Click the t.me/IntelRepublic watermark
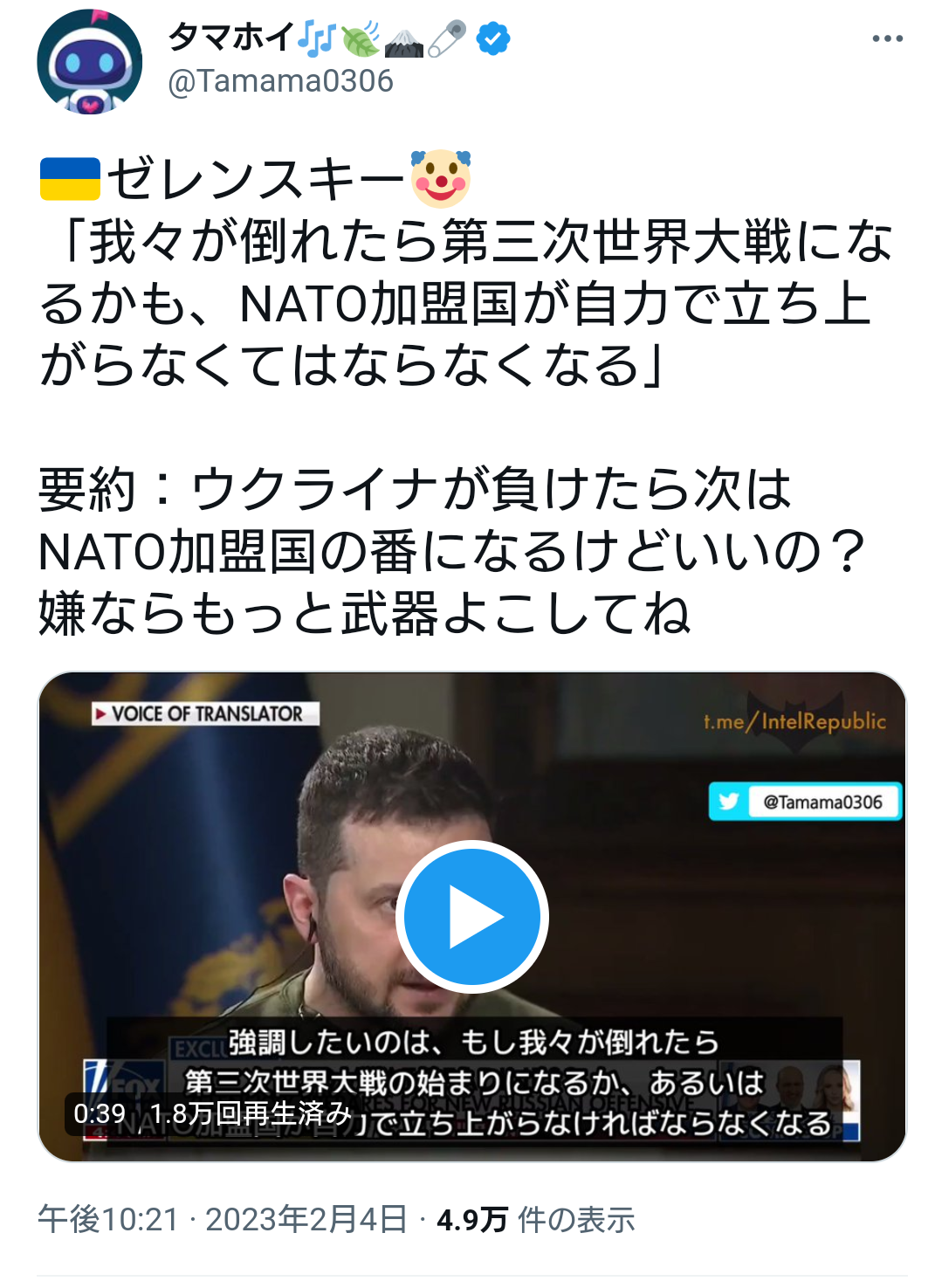Screen dimensions: 935x1288 (x=794, y=721)
